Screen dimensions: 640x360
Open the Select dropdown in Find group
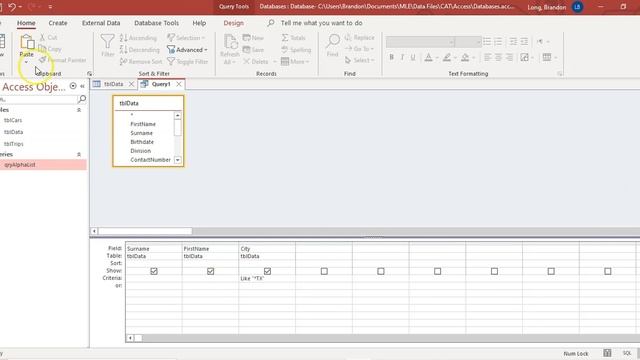[x=360, y=60]
